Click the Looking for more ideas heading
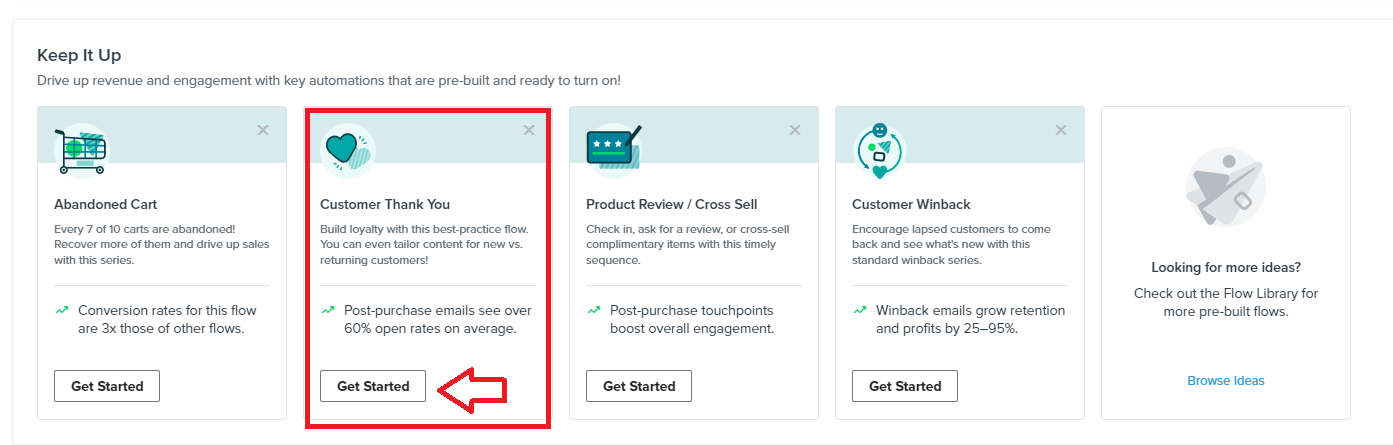The width and height of the screenshot is (1393, 445). [1226, 268]
